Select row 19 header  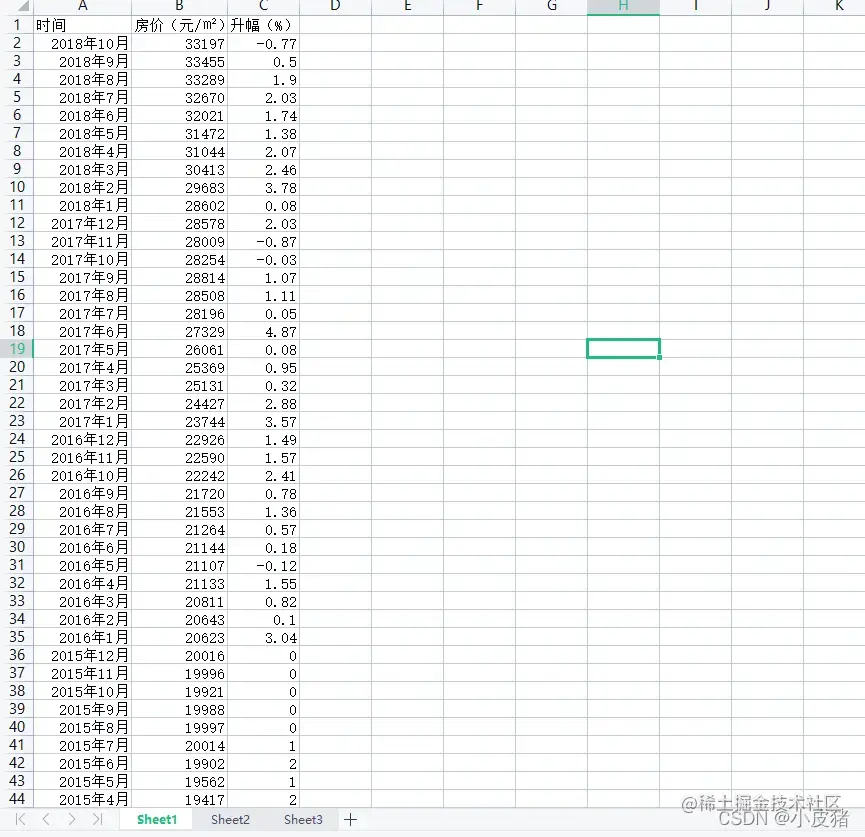click(17, 349)
